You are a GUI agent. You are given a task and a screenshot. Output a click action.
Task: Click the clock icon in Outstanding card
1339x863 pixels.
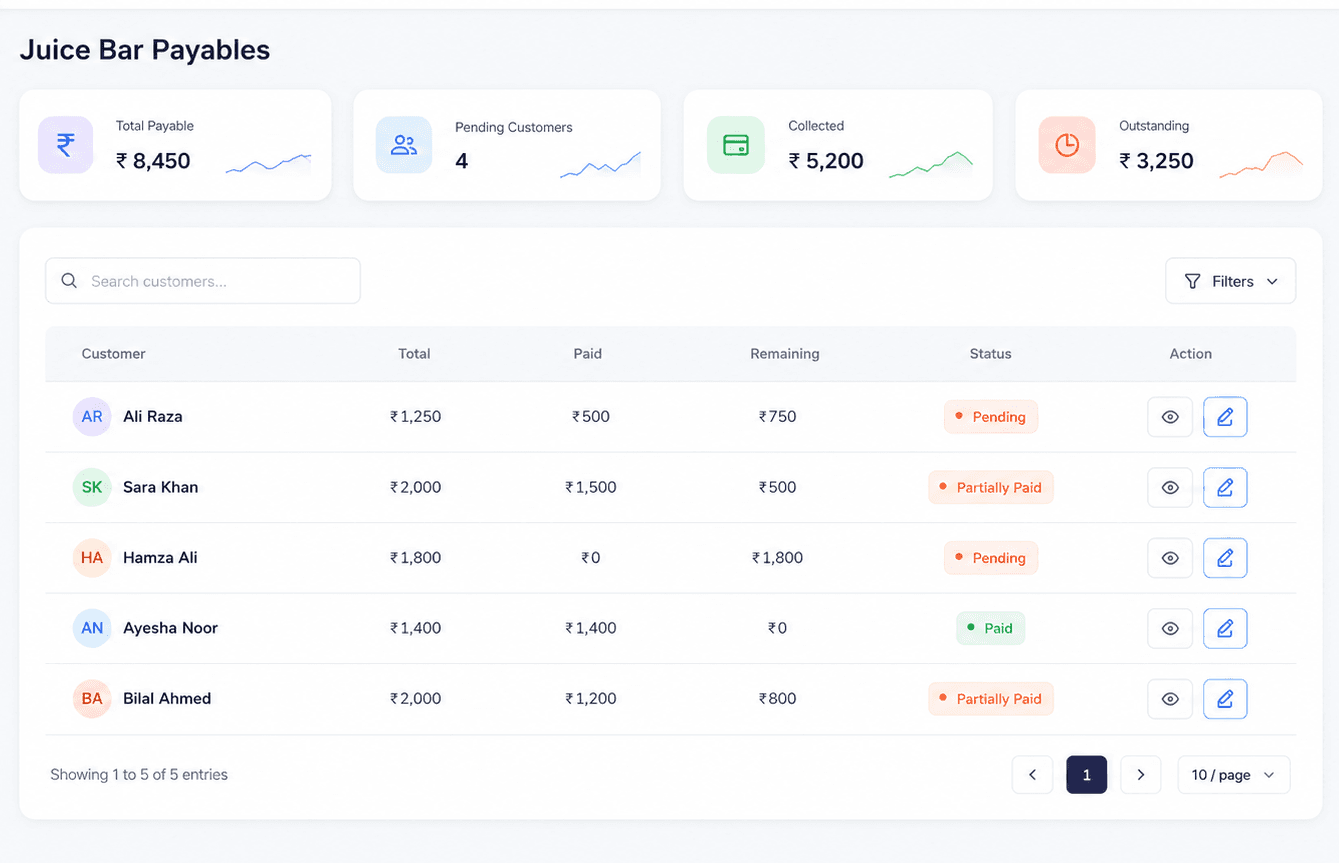pos(1067,145)
